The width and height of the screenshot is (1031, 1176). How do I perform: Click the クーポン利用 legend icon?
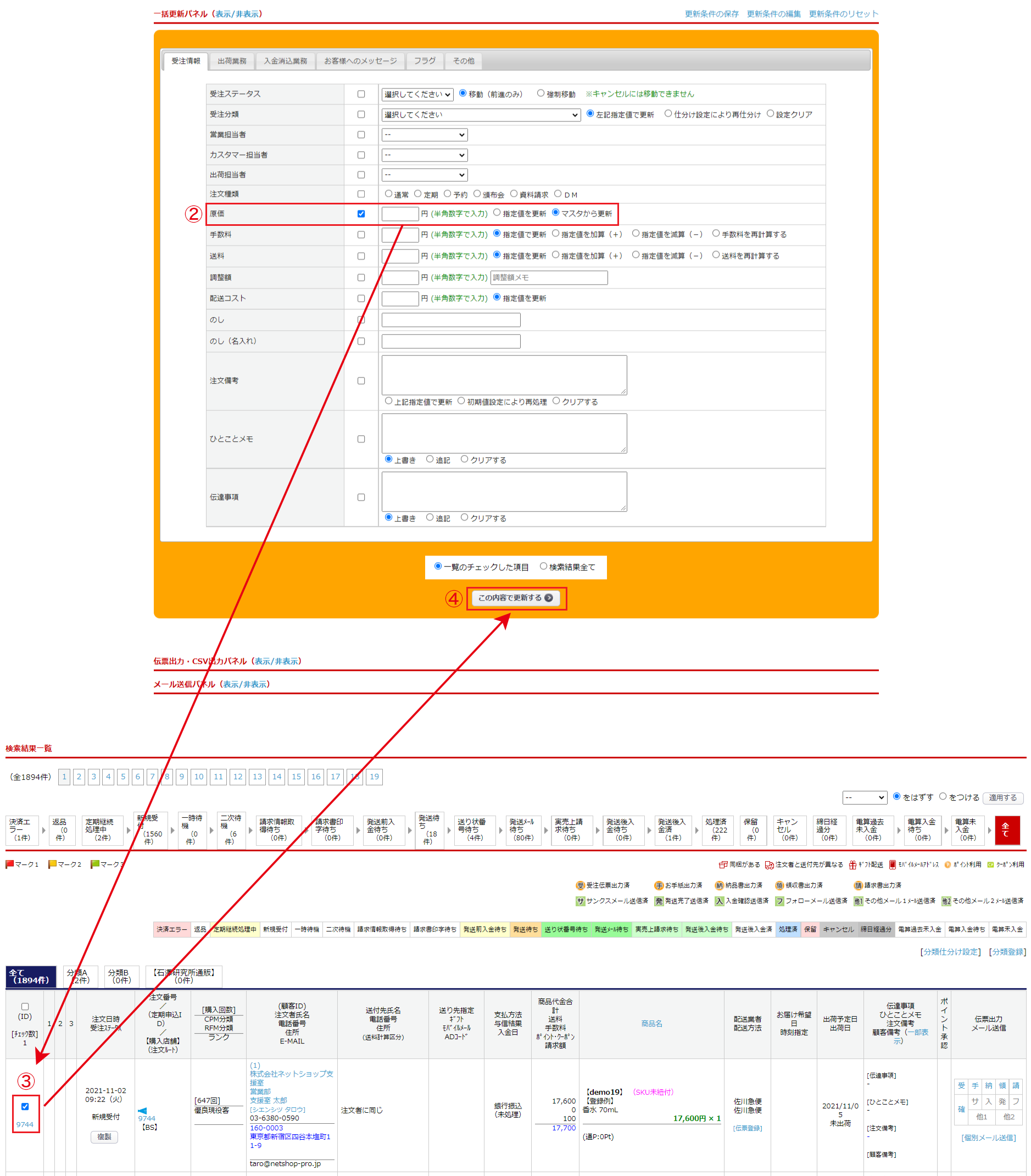(991, 865)
